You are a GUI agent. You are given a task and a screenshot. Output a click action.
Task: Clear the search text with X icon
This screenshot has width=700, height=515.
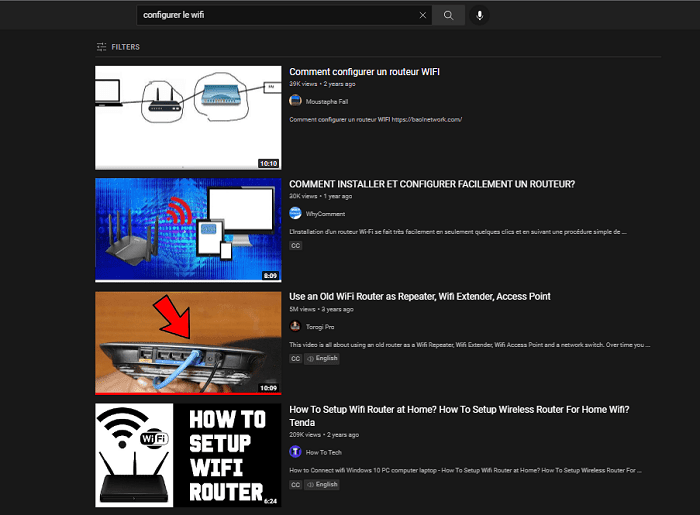coord(422,15)
